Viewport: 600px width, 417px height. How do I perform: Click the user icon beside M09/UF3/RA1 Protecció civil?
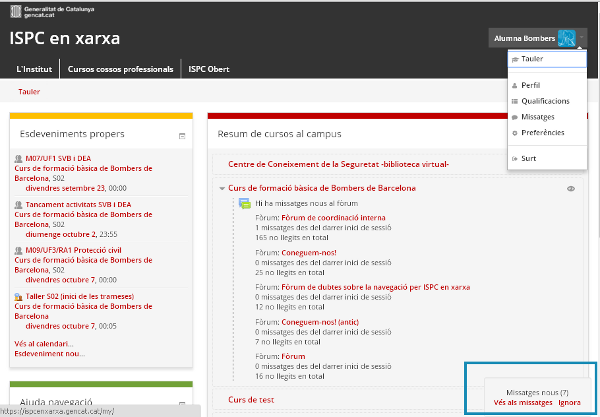[19, 250]
